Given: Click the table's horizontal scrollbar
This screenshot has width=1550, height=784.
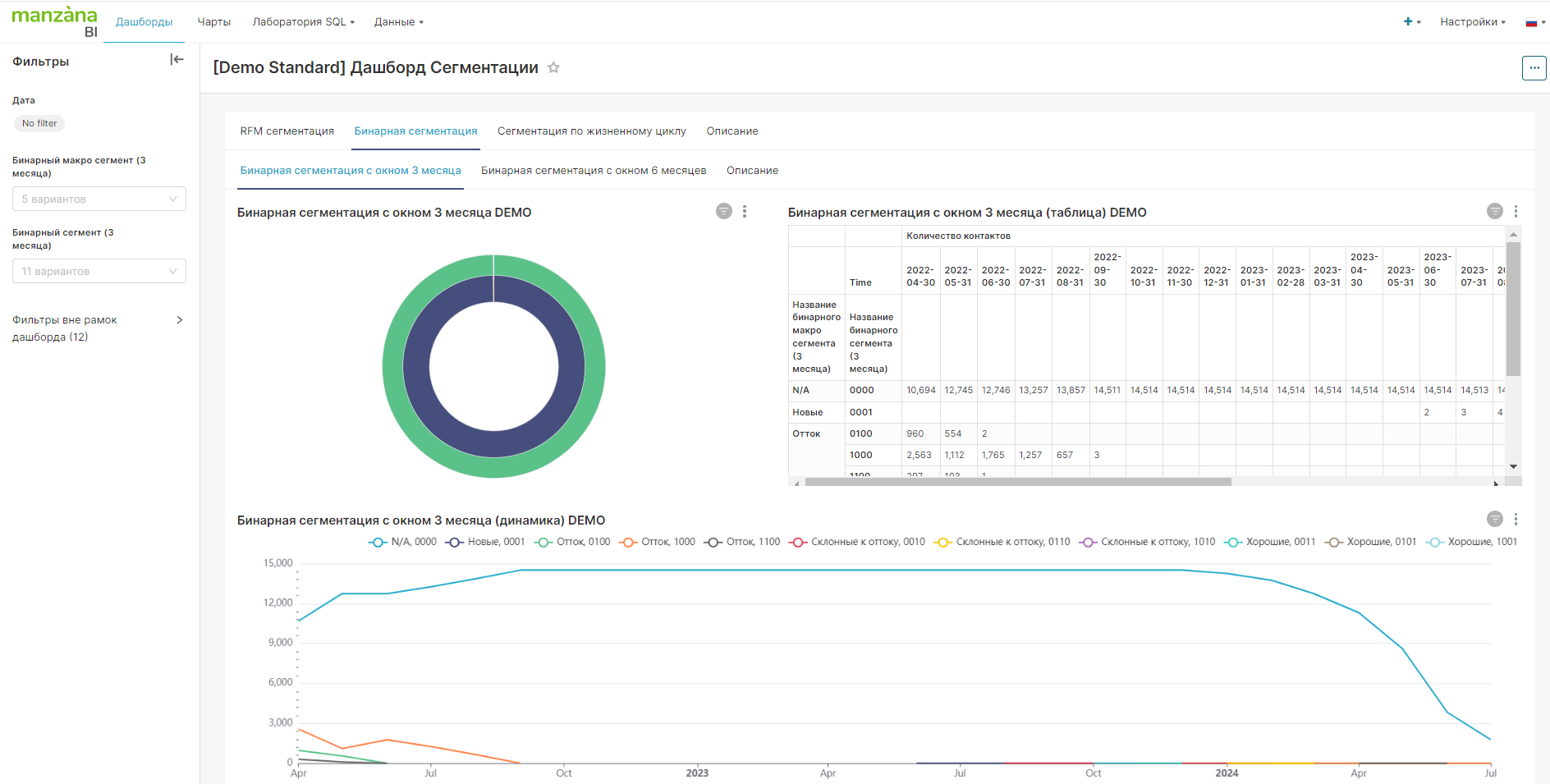Looking at the screenshot, I should (x=1018, y=483).
